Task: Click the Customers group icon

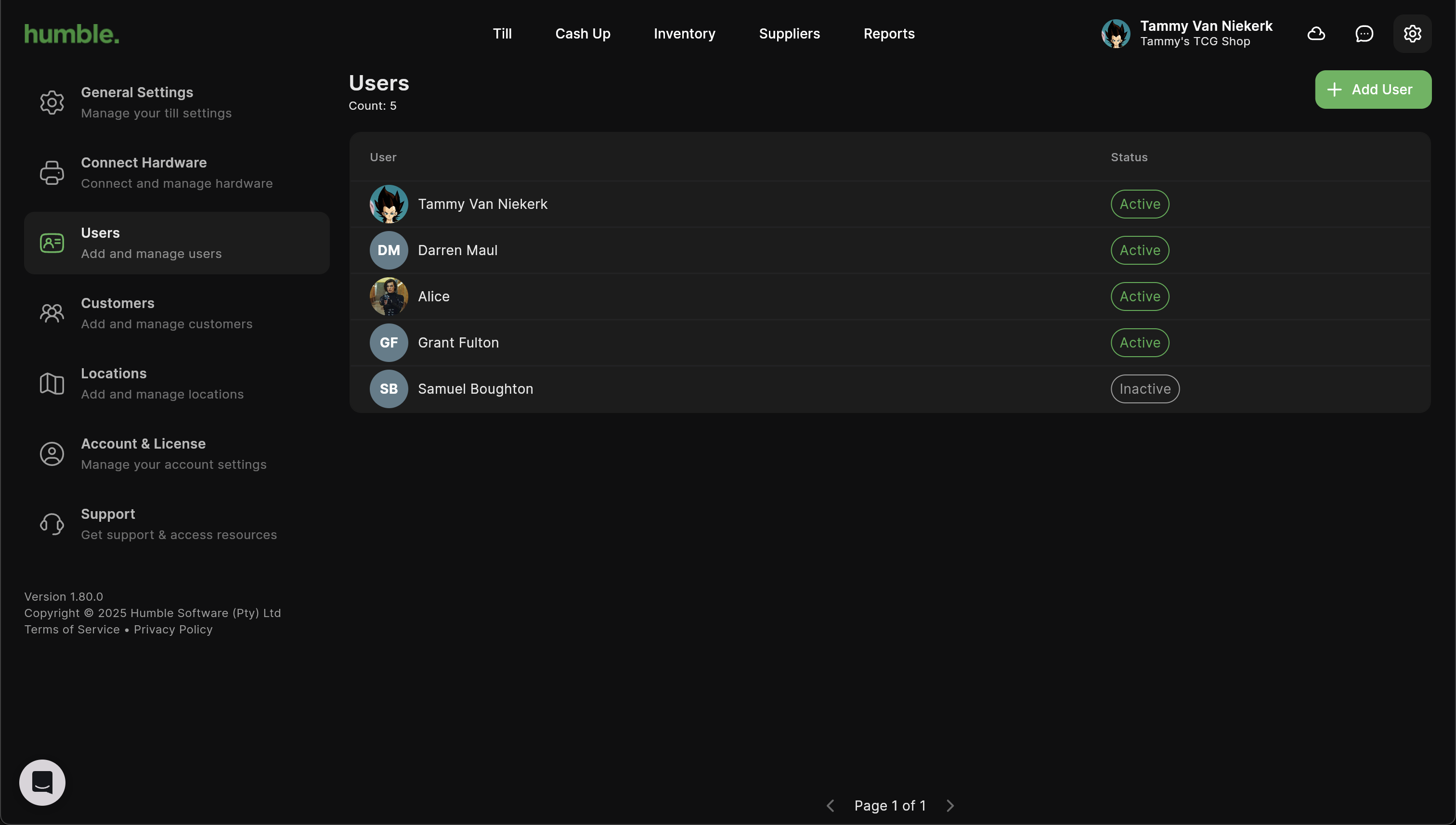Action: coord(52,313)
